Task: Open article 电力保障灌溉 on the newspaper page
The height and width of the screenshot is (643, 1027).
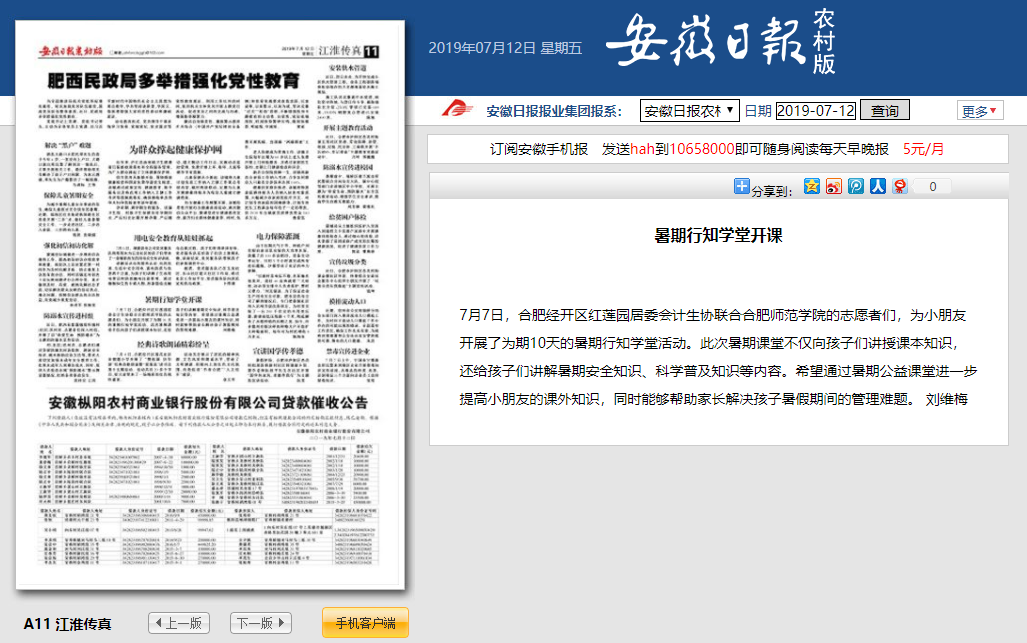Action: (x=272, y=236)
